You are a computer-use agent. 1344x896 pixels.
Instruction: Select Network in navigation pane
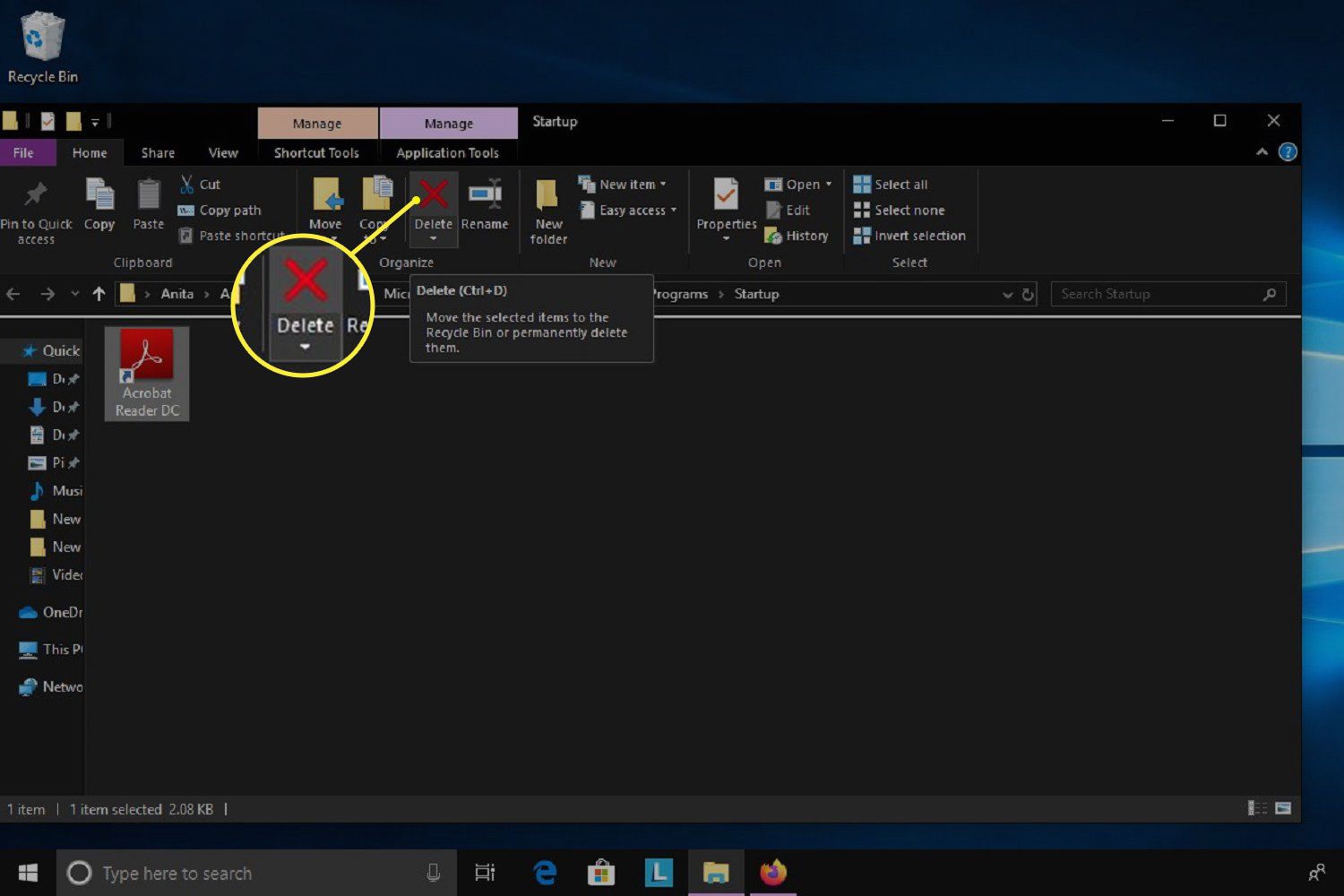[x=51, y=687]
